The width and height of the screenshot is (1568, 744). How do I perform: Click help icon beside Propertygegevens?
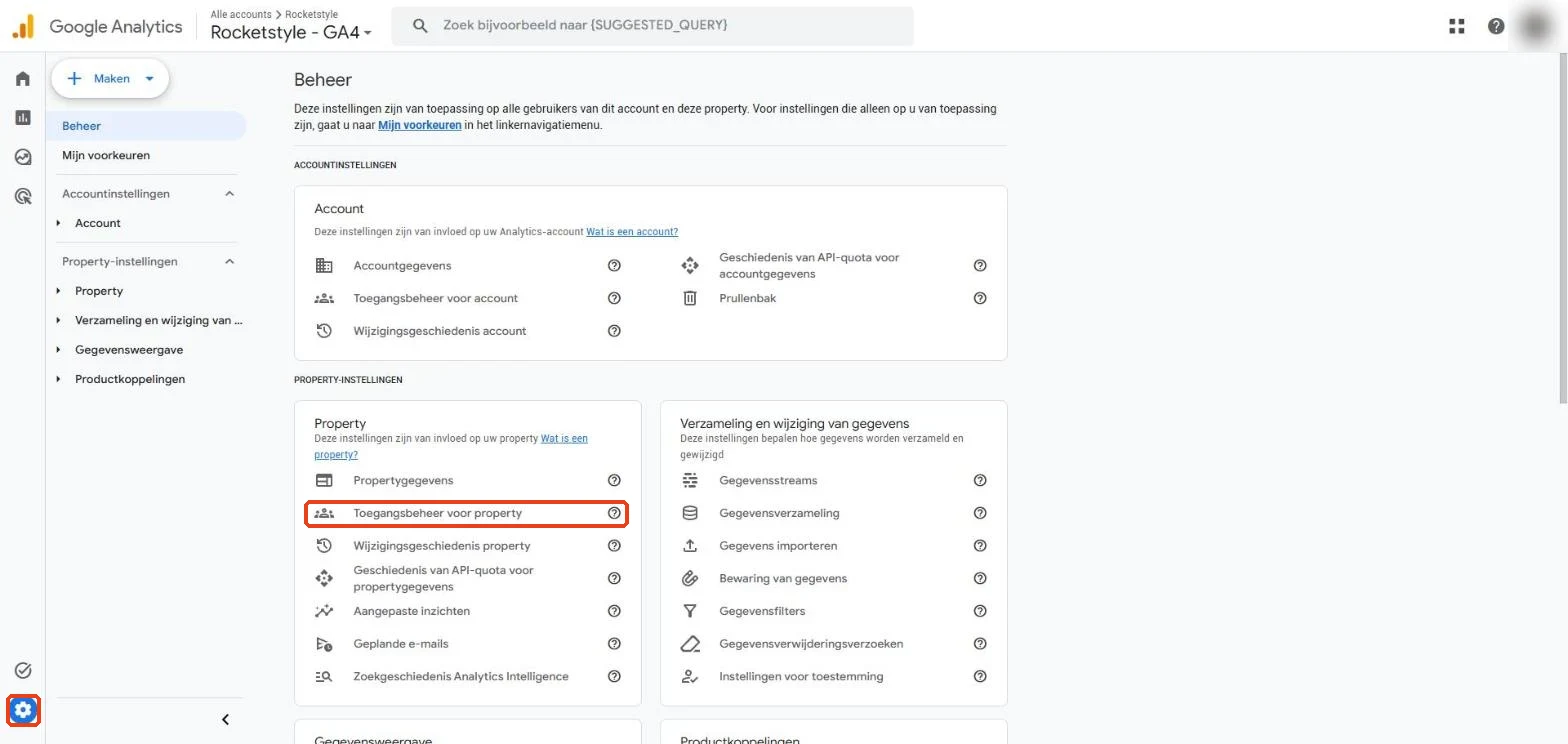click(614, 481)
